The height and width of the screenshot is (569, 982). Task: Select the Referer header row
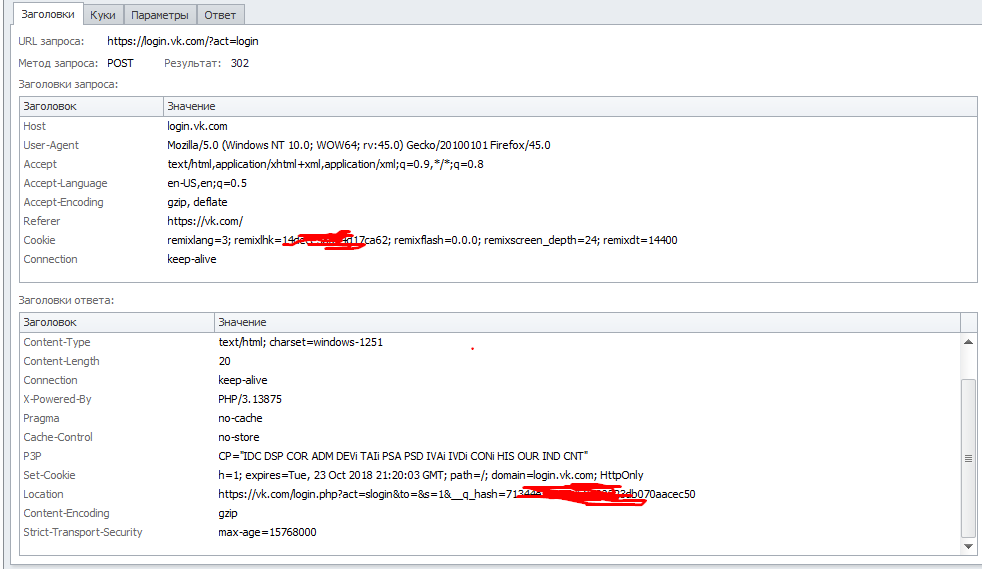498,221
